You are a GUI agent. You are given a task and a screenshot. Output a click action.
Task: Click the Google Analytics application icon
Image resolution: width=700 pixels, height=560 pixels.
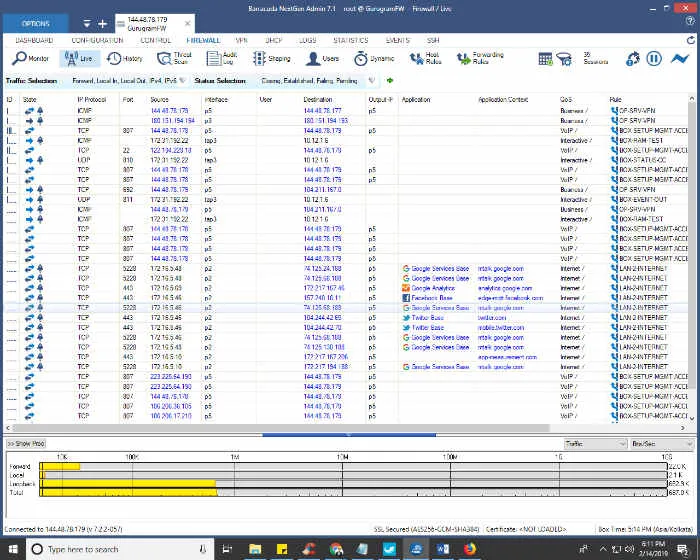coord(406,288)
